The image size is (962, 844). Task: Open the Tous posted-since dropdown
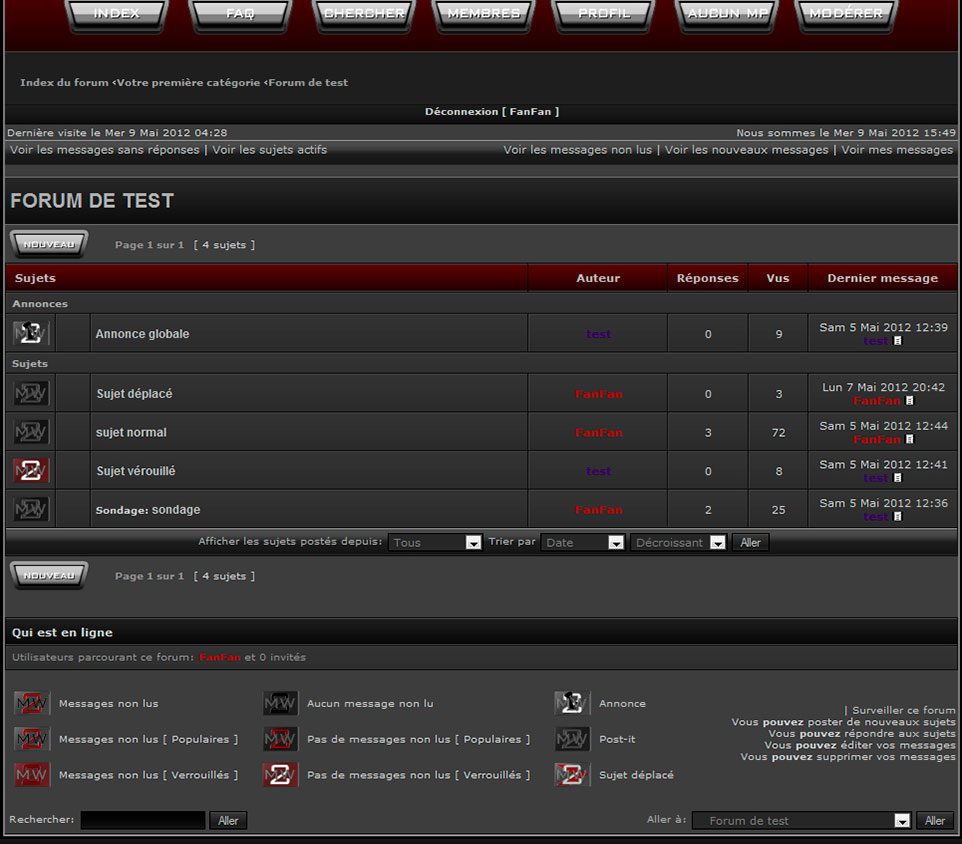click(435, 542)
